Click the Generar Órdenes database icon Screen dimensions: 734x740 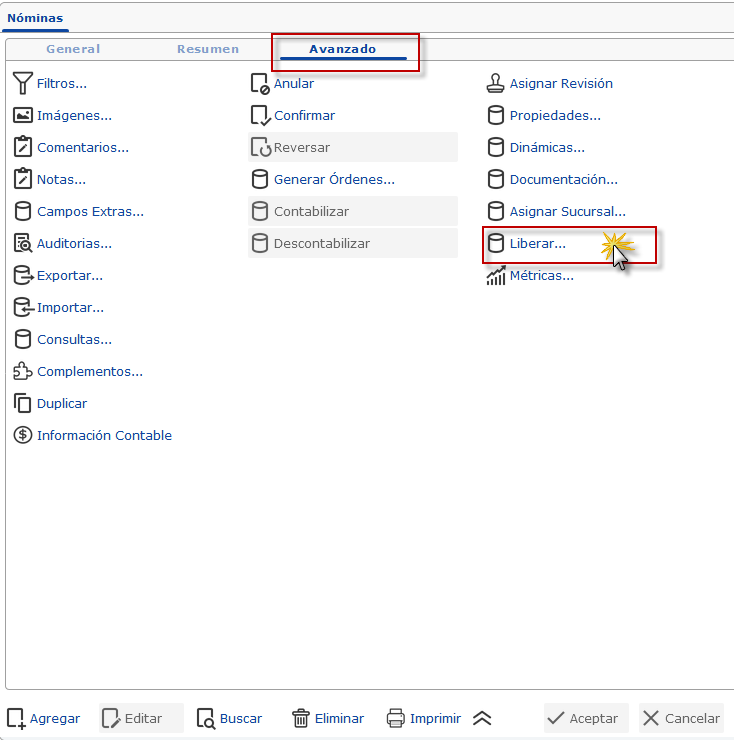pos(260,179)
